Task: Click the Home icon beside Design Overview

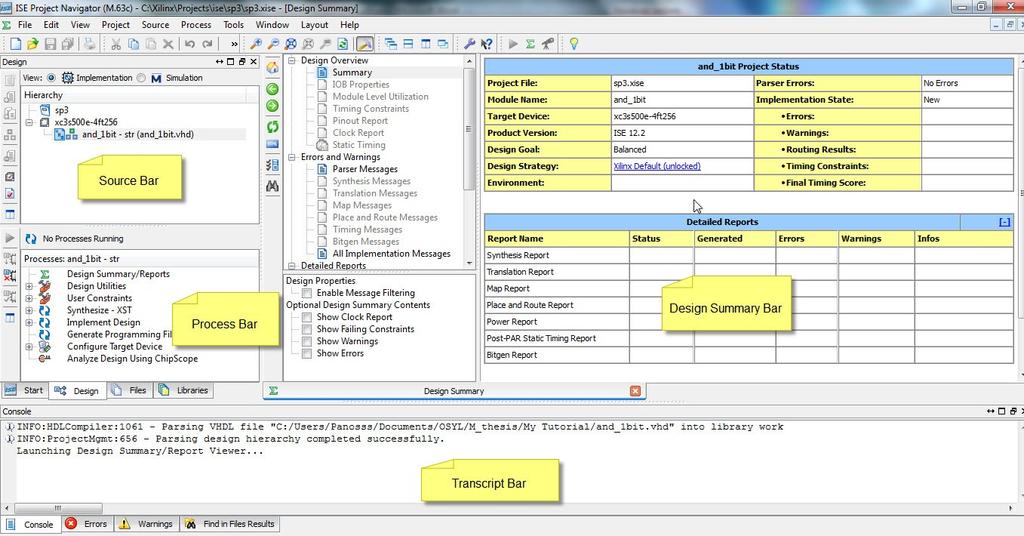Action: 272,67
